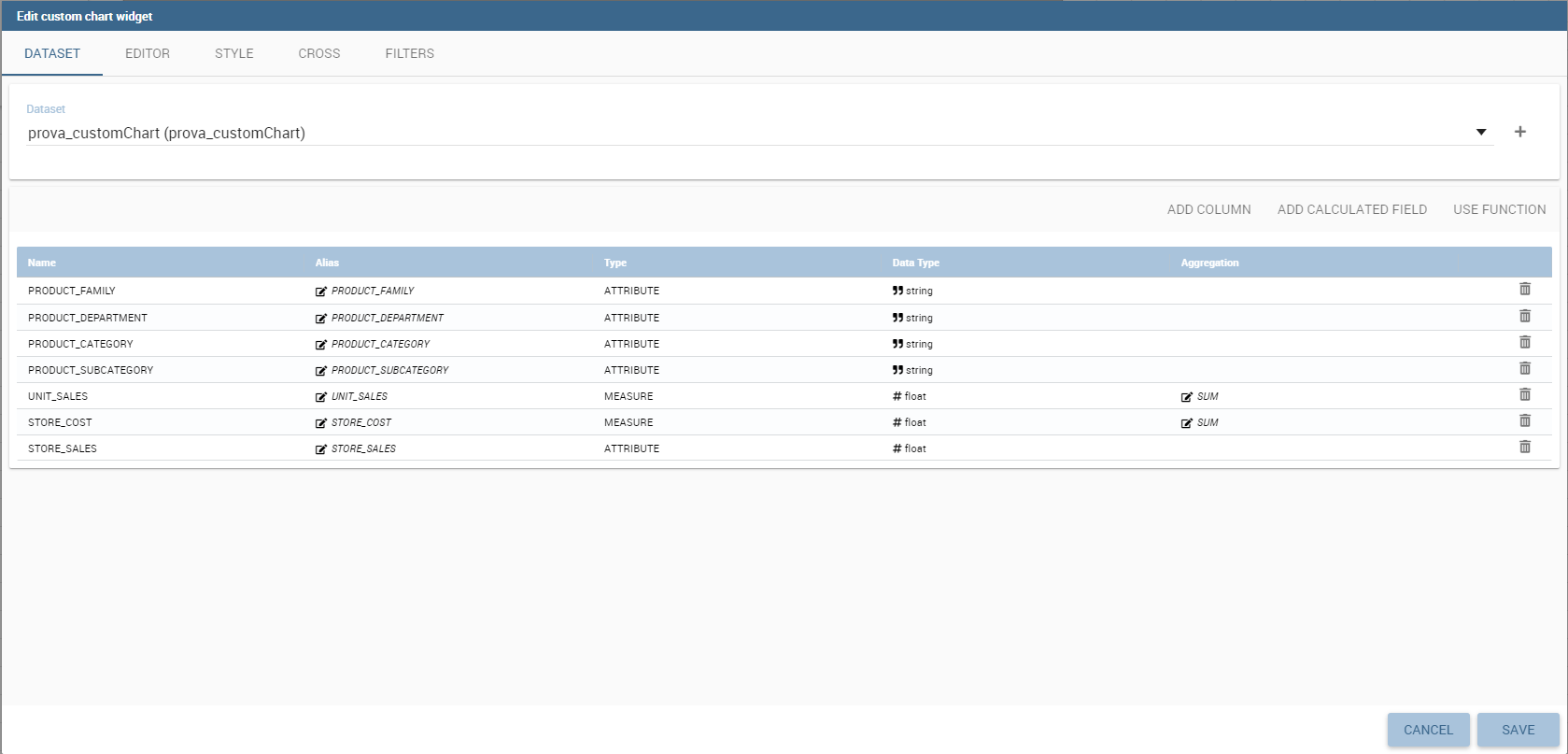
Task: Click the Alias column header
Action: click(327, 263)
